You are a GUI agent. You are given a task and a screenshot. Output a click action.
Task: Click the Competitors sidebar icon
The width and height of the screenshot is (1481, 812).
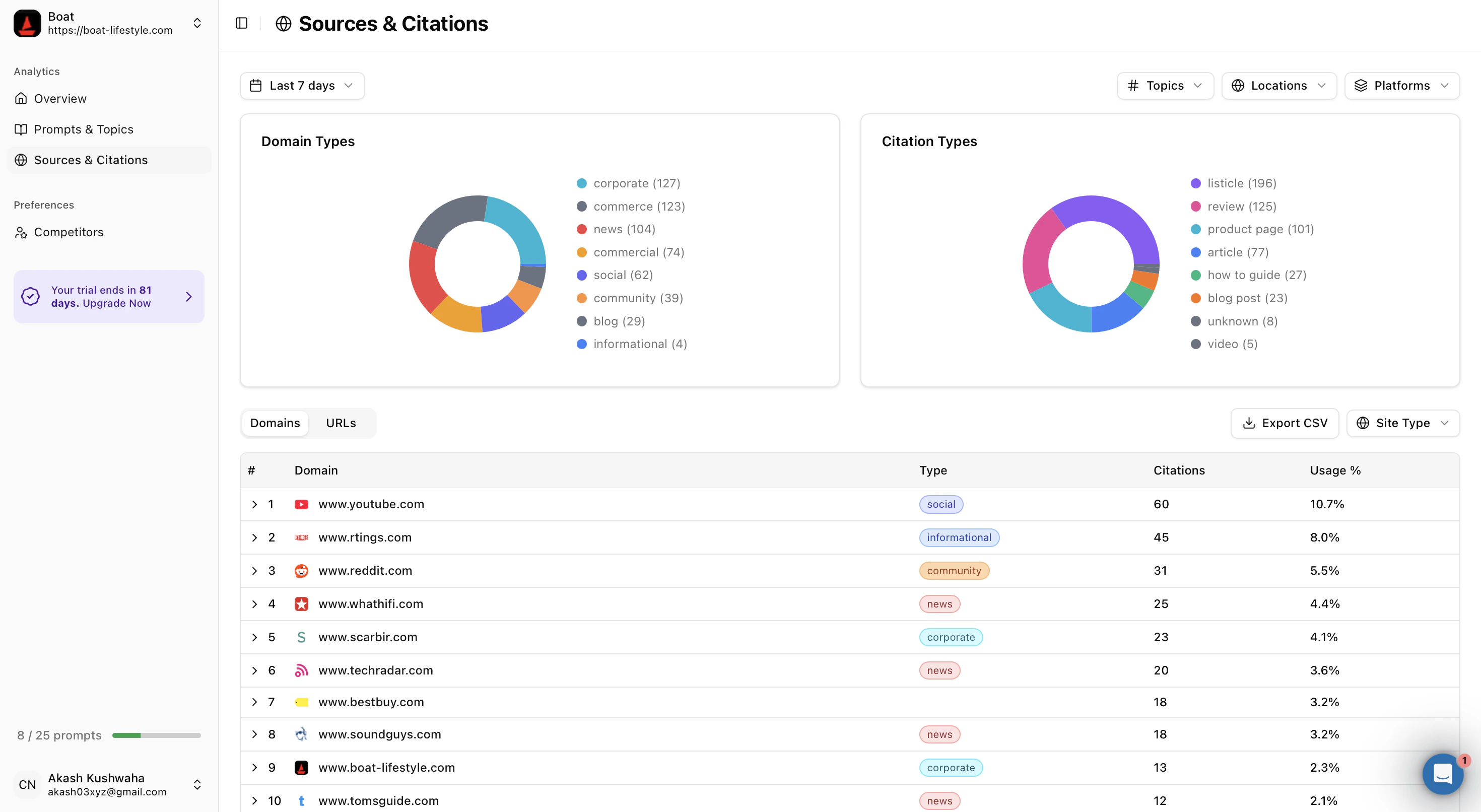[21, 232]
